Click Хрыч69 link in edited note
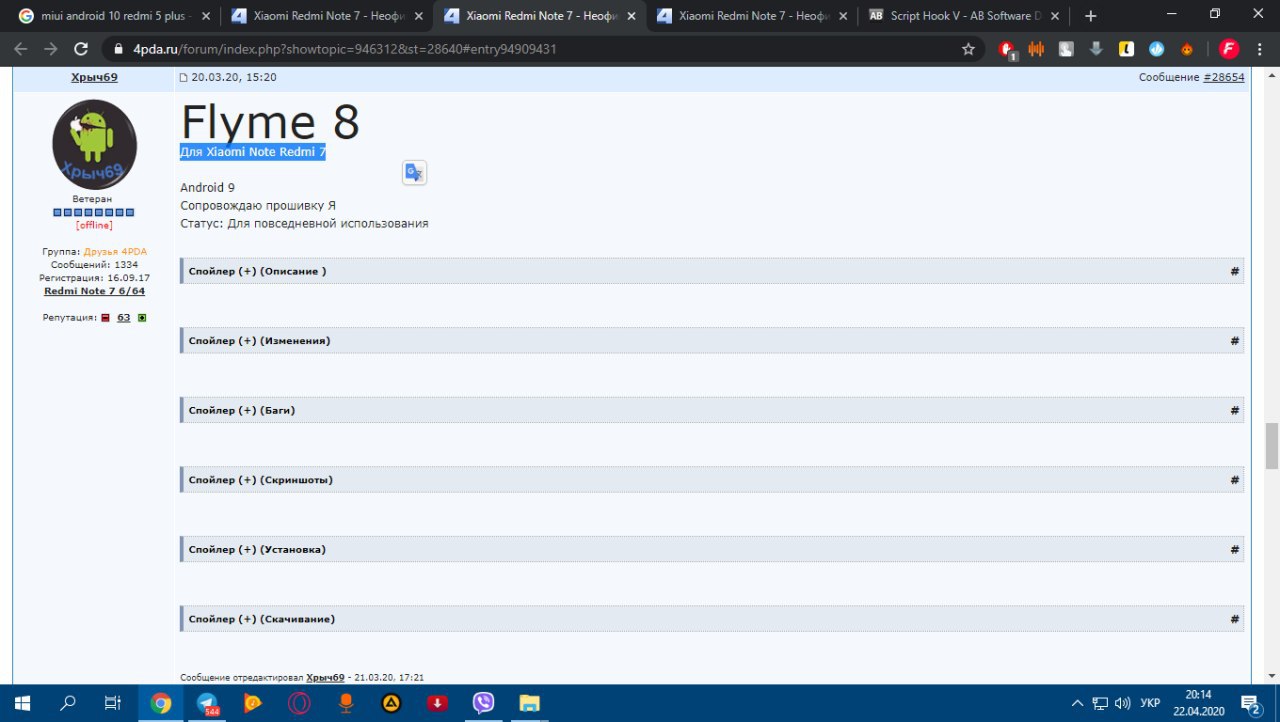 [x=325, y=677]
